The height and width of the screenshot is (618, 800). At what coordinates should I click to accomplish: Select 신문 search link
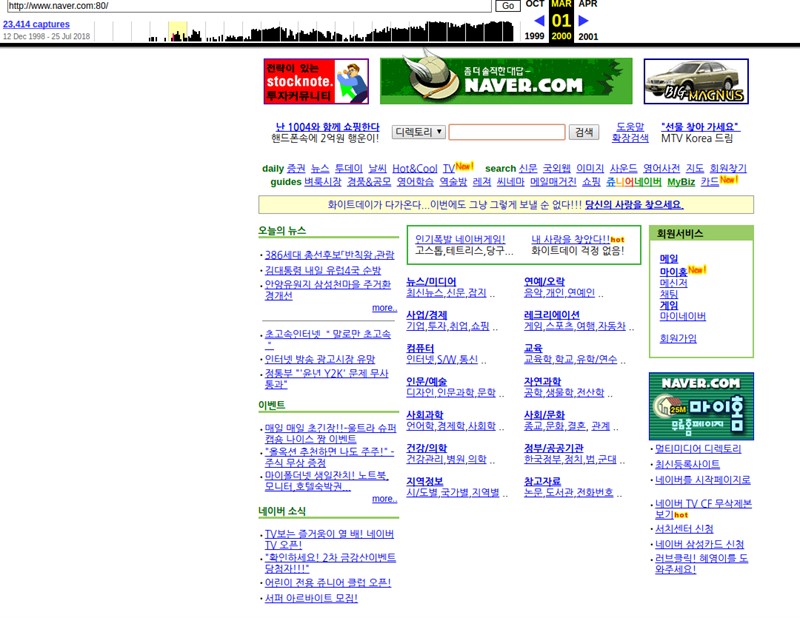click(528, 168)
